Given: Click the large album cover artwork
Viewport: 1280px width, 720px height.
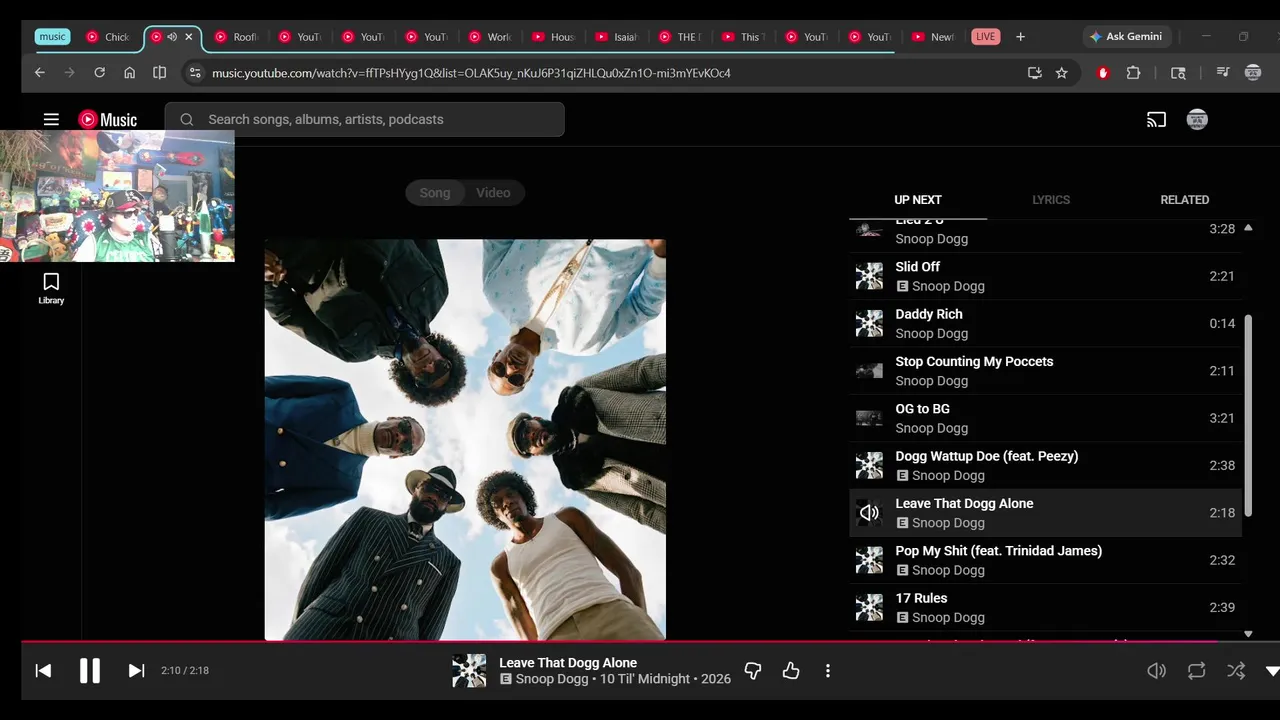Looking at the screenshot, I should coord(465,439).
